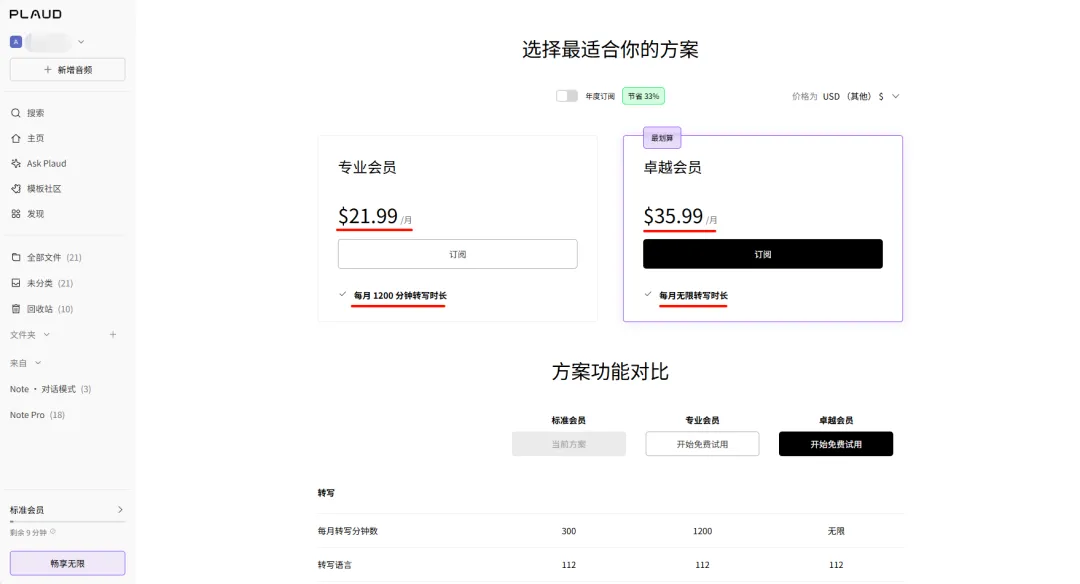The height and width of the screenshot is (584, 1080).
Task: Click the disabled 当前方案 button
Action: click(x=569, y=444)
